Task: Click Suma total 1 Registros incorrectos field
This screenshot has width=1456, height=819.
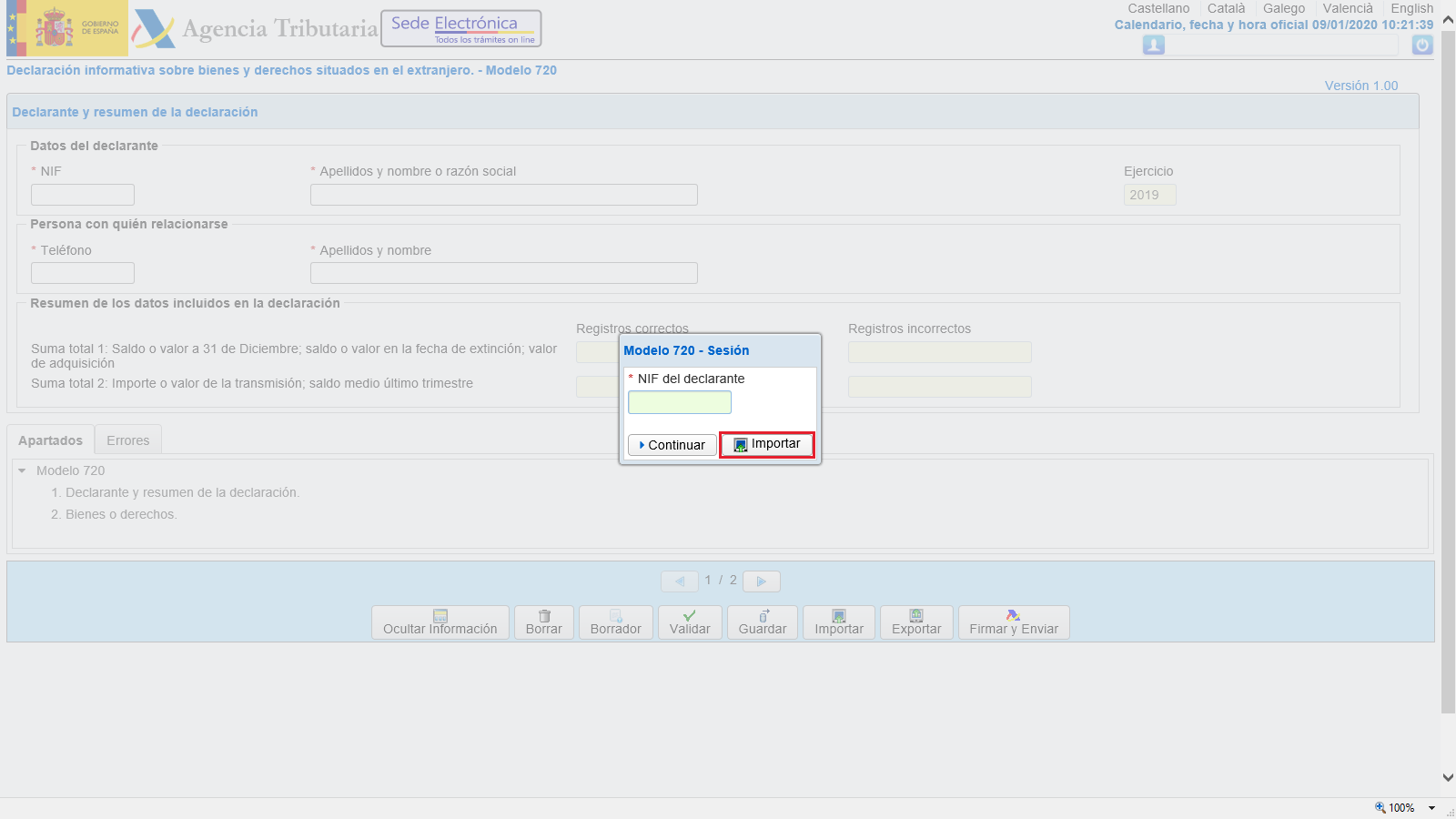Action: 940,352
